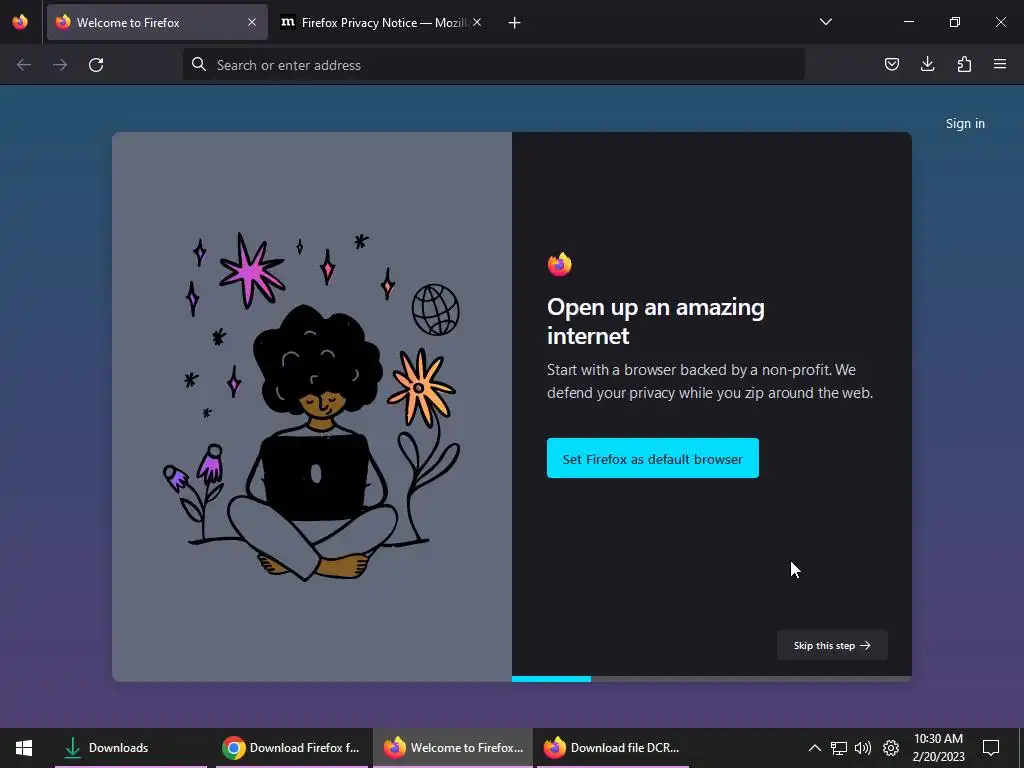Switch to the Firefox Privacy Notice tab
The image size is (1024, 768).
tap(382, 22)
